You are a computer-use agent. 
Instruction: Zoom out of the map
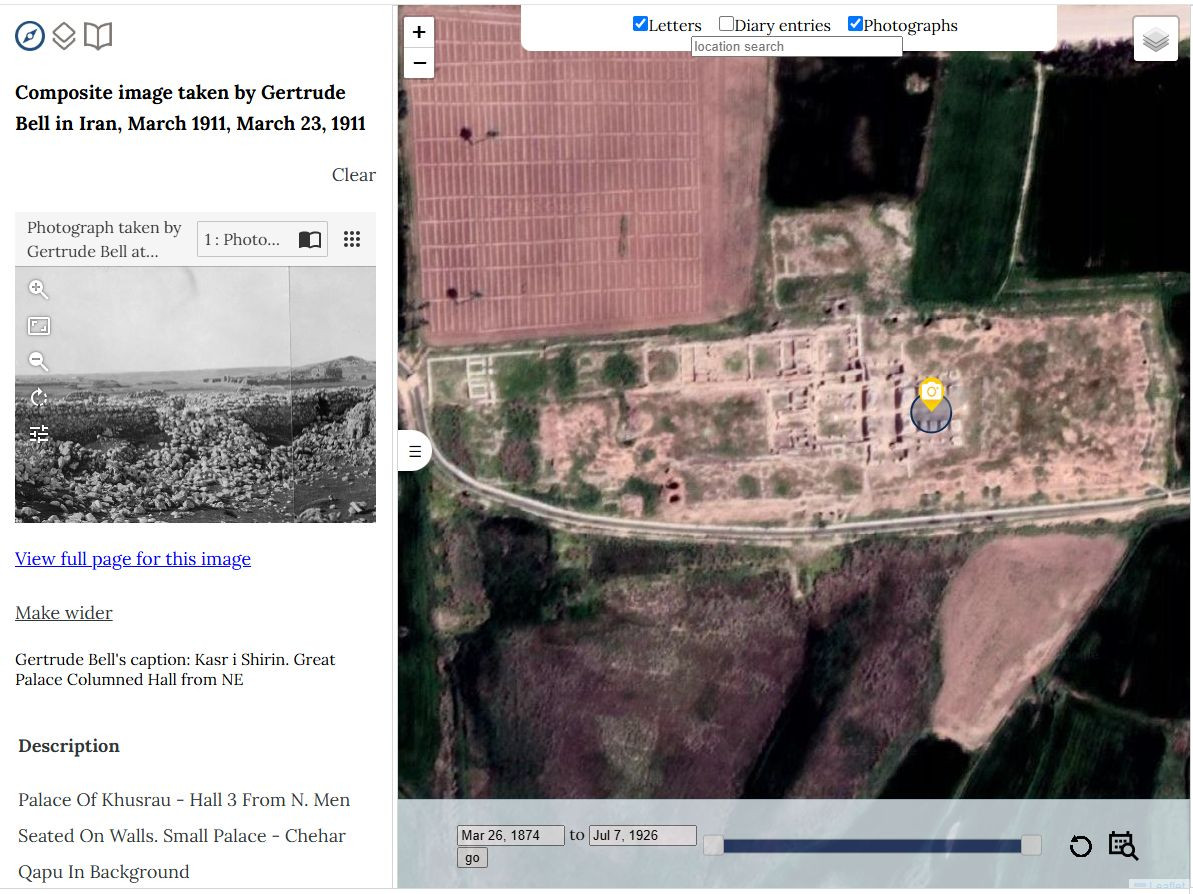(418, 63)
